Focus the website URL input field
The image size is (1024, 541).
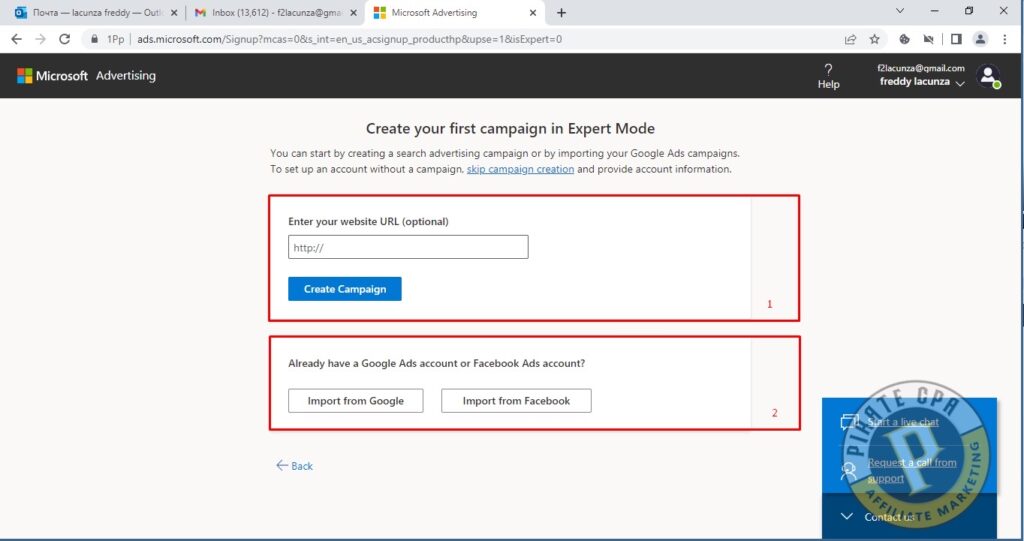click(408, 247)
